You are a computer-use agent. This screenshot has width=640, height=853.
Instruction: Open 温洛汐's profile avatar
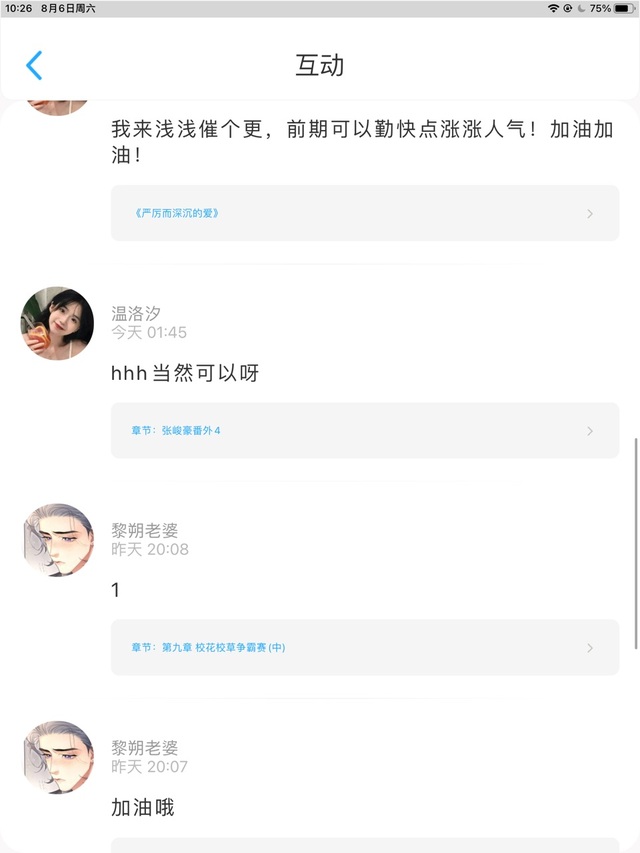click(57, 324)
